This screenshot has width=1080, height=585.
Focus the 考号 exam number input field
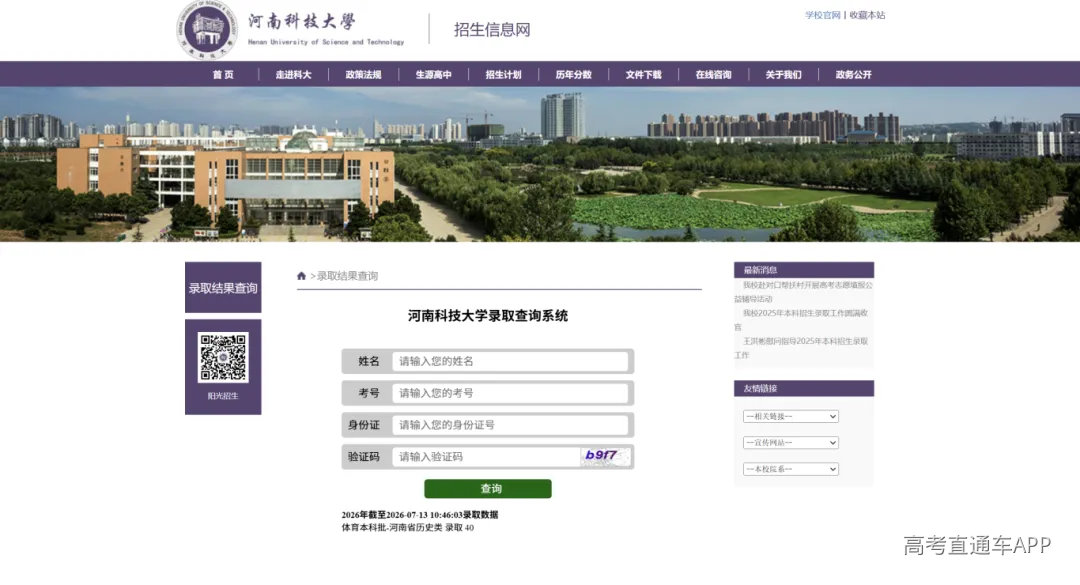(x=510, y=393)
